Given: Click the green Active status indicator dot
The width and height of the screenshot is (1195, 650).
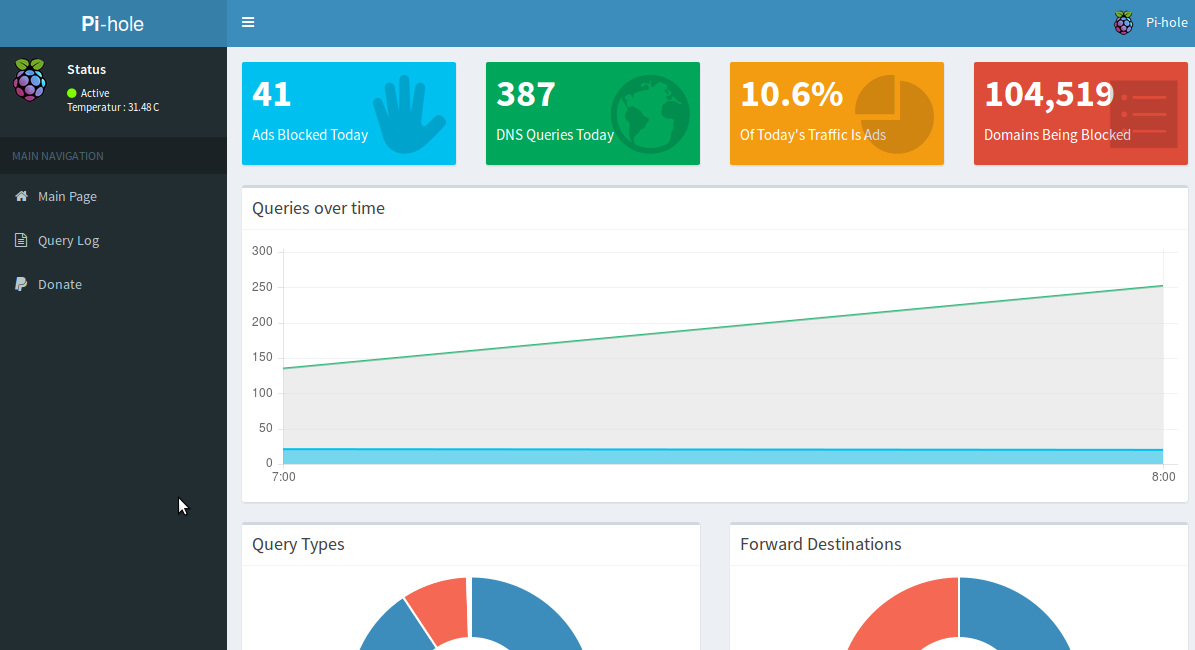Looking at the screenshot, I should [72, 93].
